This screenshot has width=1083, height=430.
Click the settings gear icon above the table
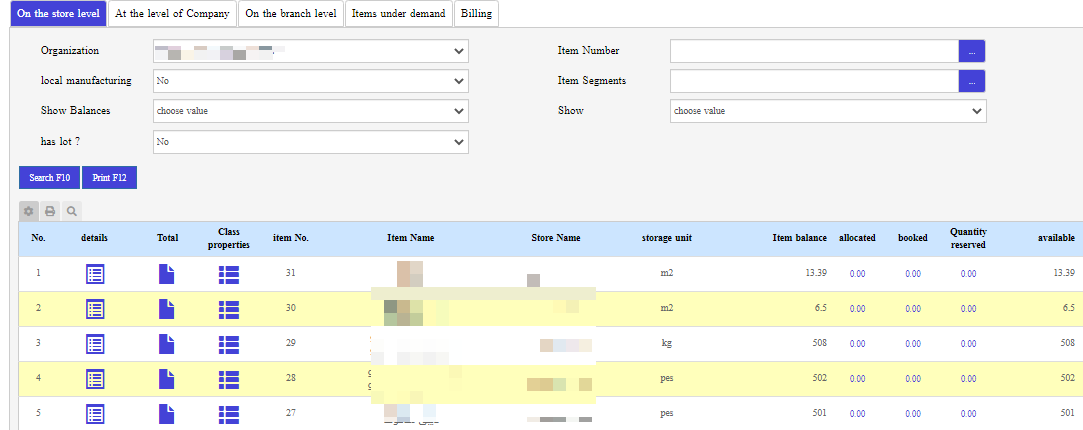coord(29,211)
